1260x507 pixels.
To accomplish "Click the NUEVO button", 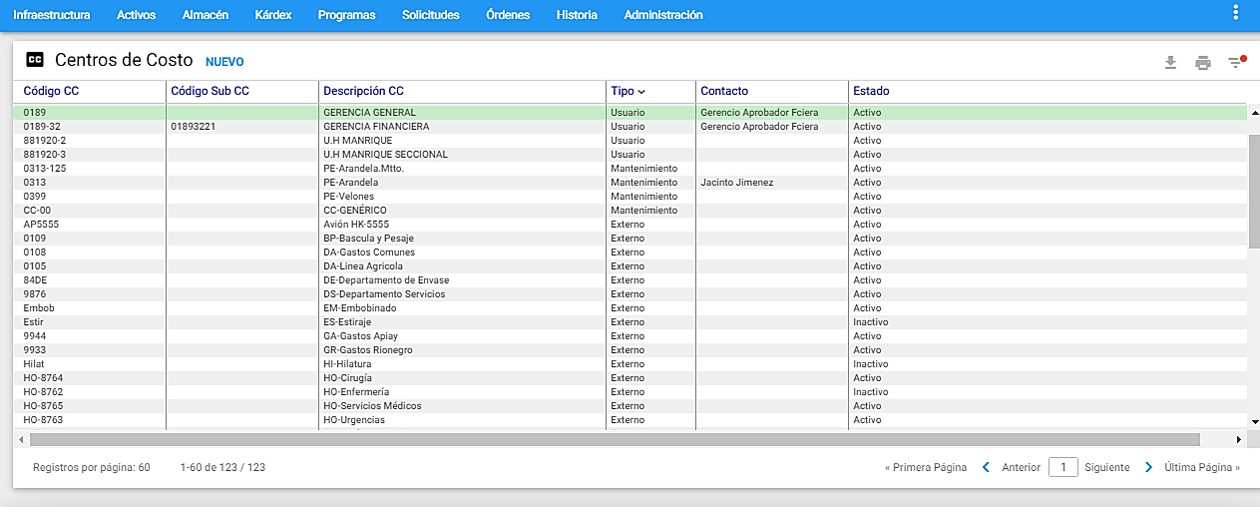I will 225,62.
